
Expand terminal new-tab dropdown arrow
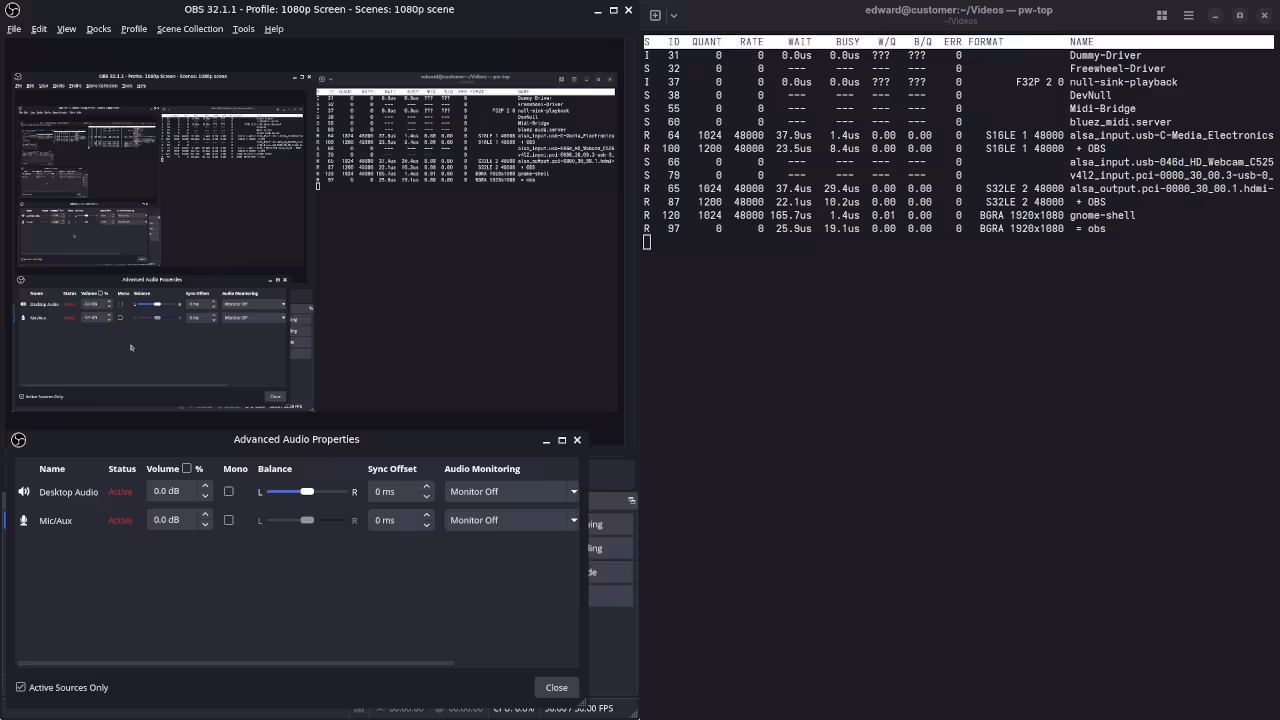(674, 15)
